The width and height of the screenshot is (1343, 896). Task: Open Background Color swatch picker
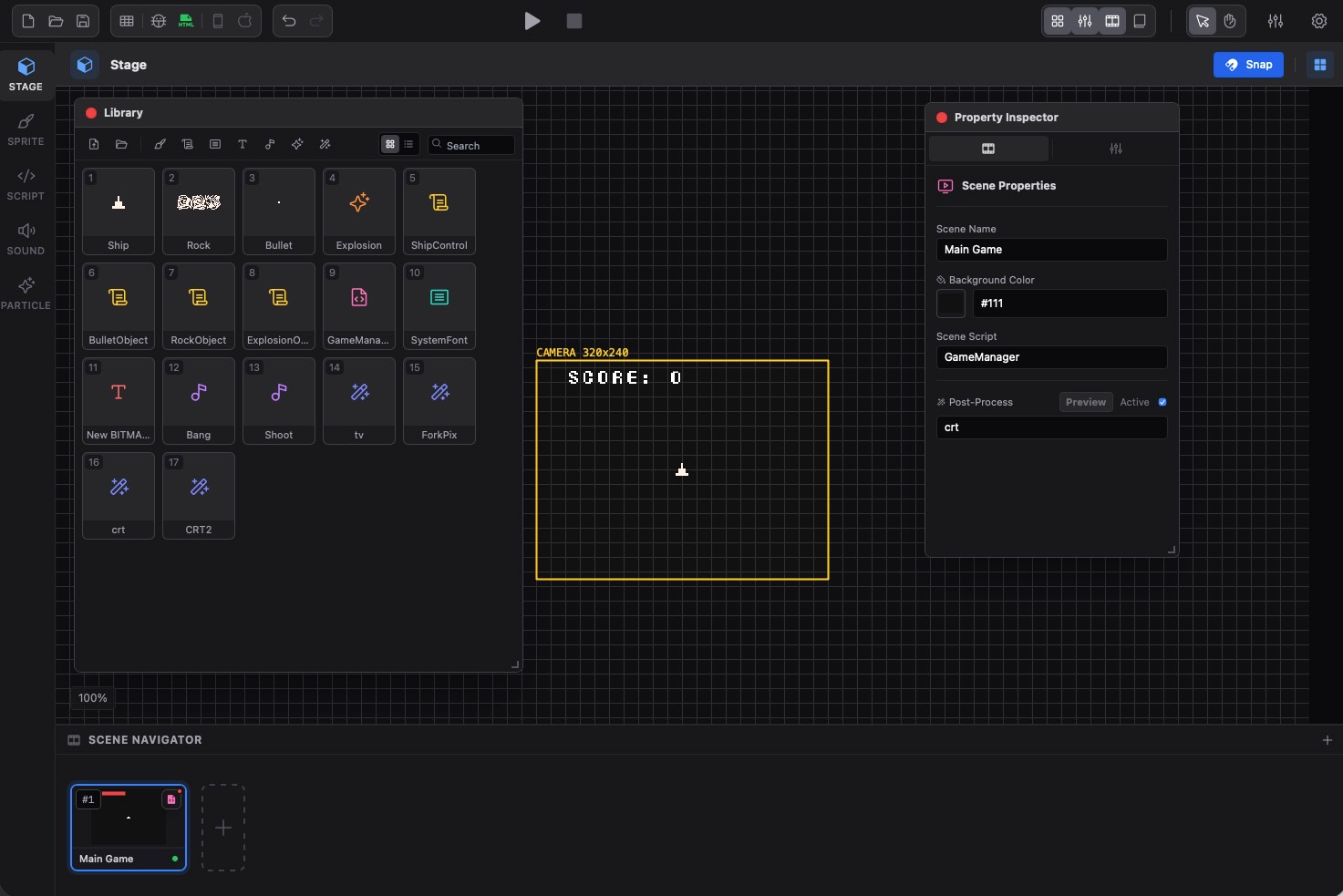tap(951, 304)
